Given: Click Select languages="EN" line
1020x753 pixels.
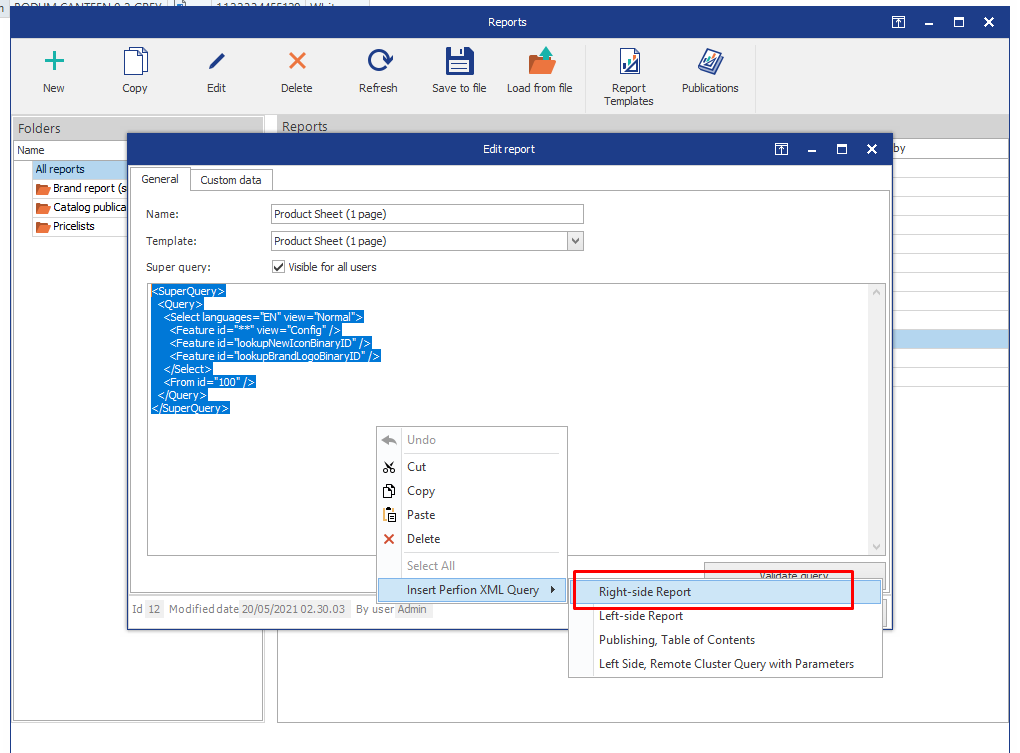Looking at the screenshot, I should point(263,317).
